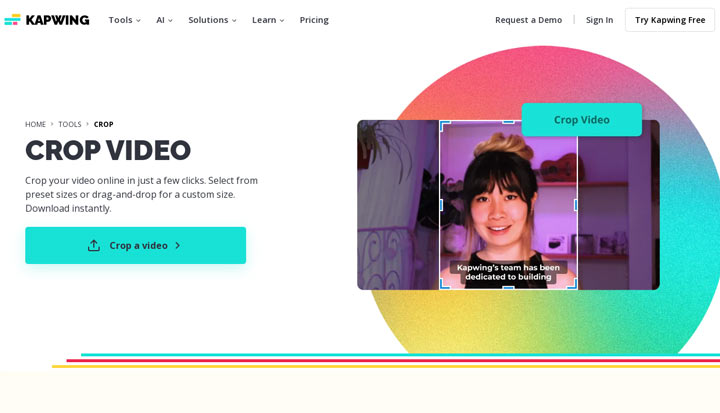Click the right-edge crop handle

tap(576, 205)
